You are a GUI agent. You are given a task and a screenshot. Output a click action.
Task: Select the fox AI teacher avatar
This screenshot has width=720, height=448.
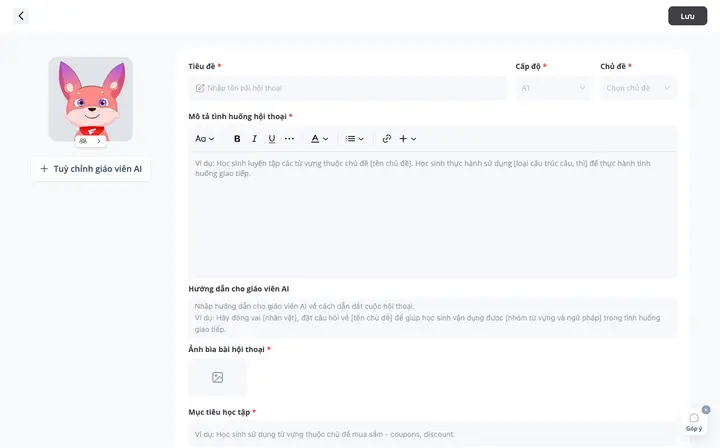[90, 99]
